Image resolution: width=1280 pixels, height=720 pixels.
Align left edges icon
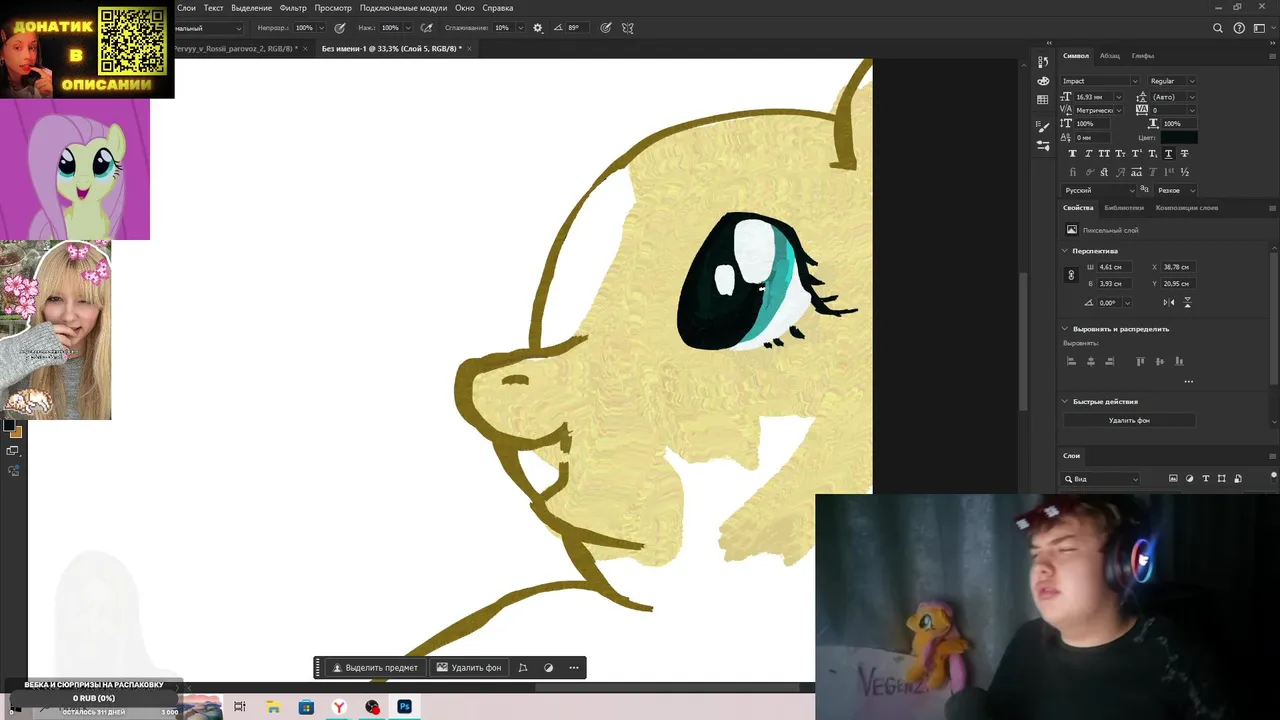point(1071,361)
